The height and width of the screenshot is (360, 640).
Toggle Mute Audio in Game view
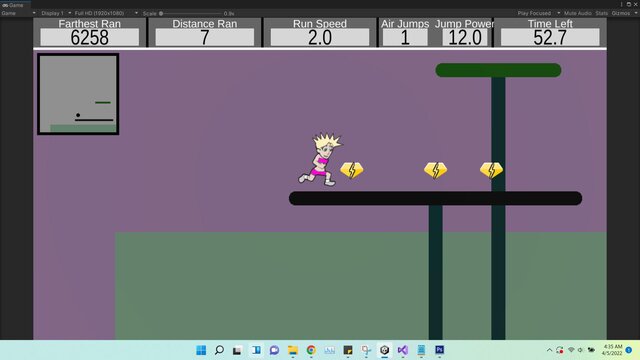[x=578, y=13]
